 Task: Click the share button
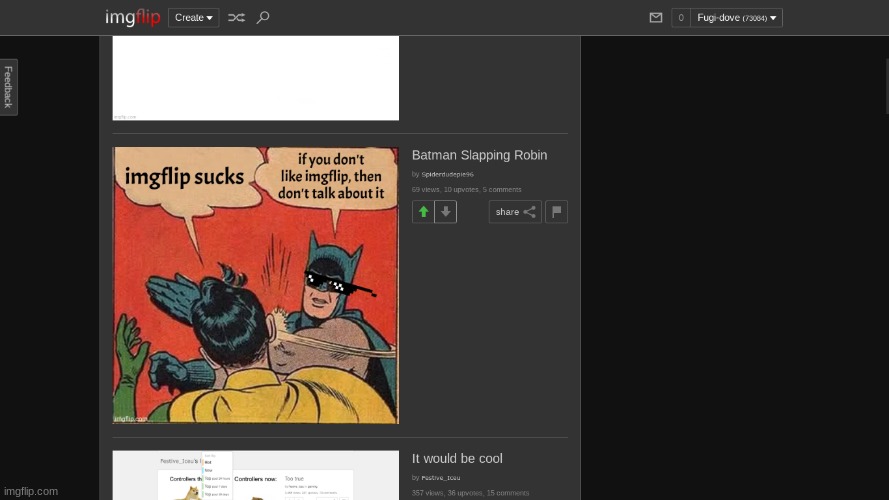click(x=515, y=212)
